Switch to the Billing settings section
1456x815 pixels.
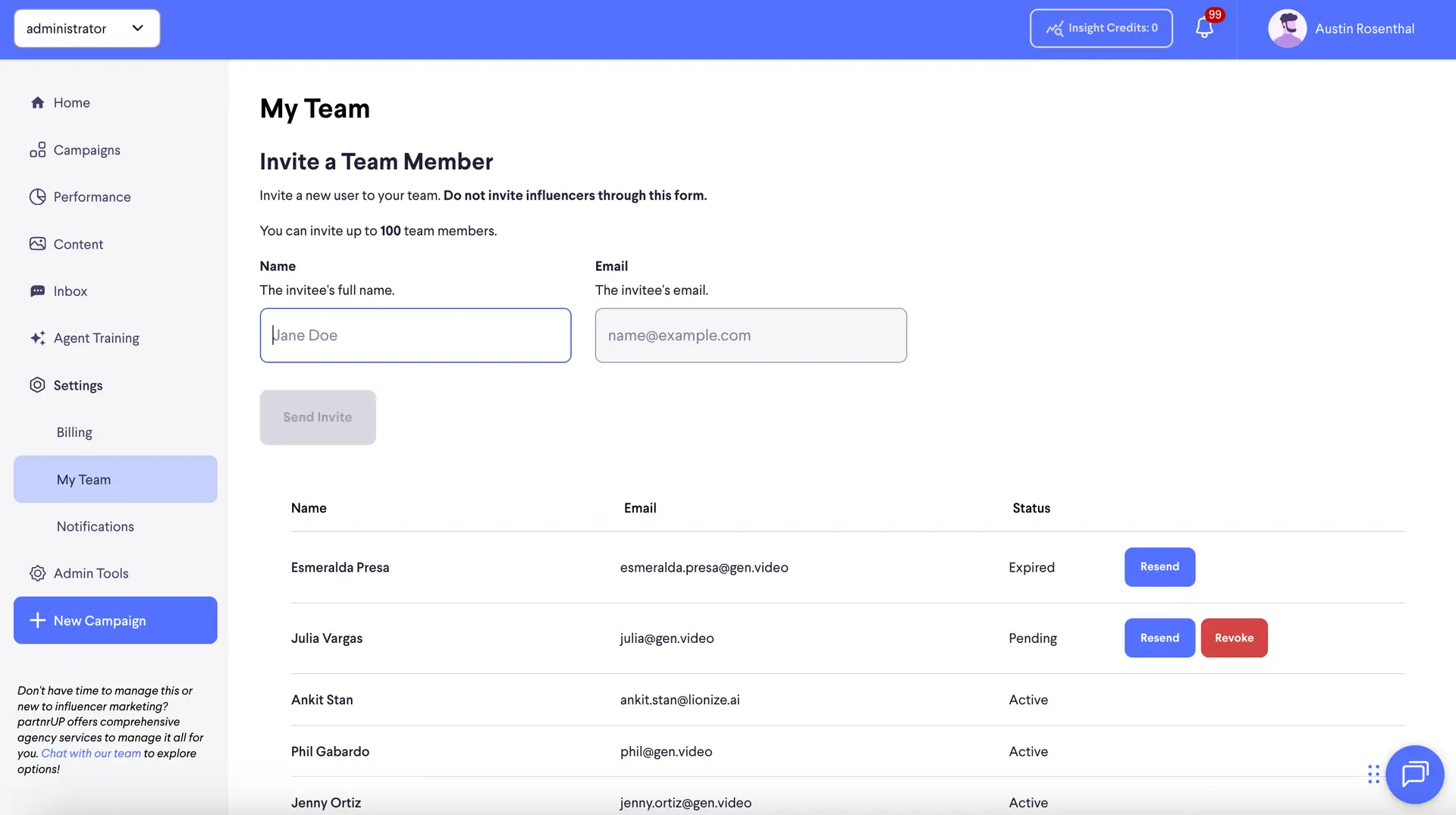tap(74, 432)
